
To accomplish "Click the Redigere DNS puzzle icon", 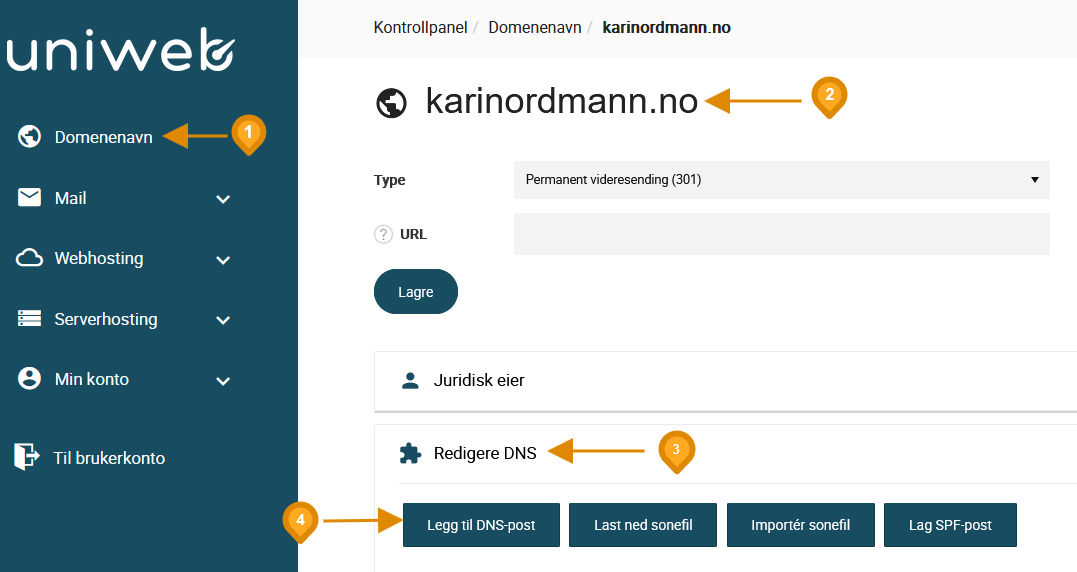I will (x=410, y=453).
